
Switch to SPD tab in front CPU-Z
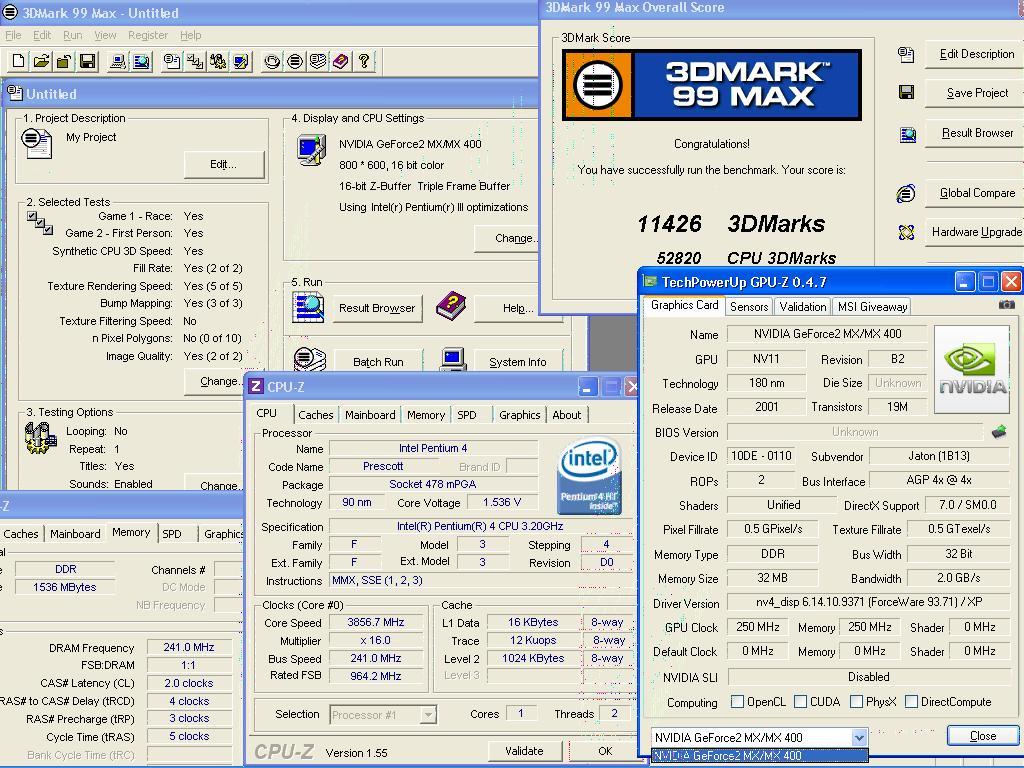(466, 415)
